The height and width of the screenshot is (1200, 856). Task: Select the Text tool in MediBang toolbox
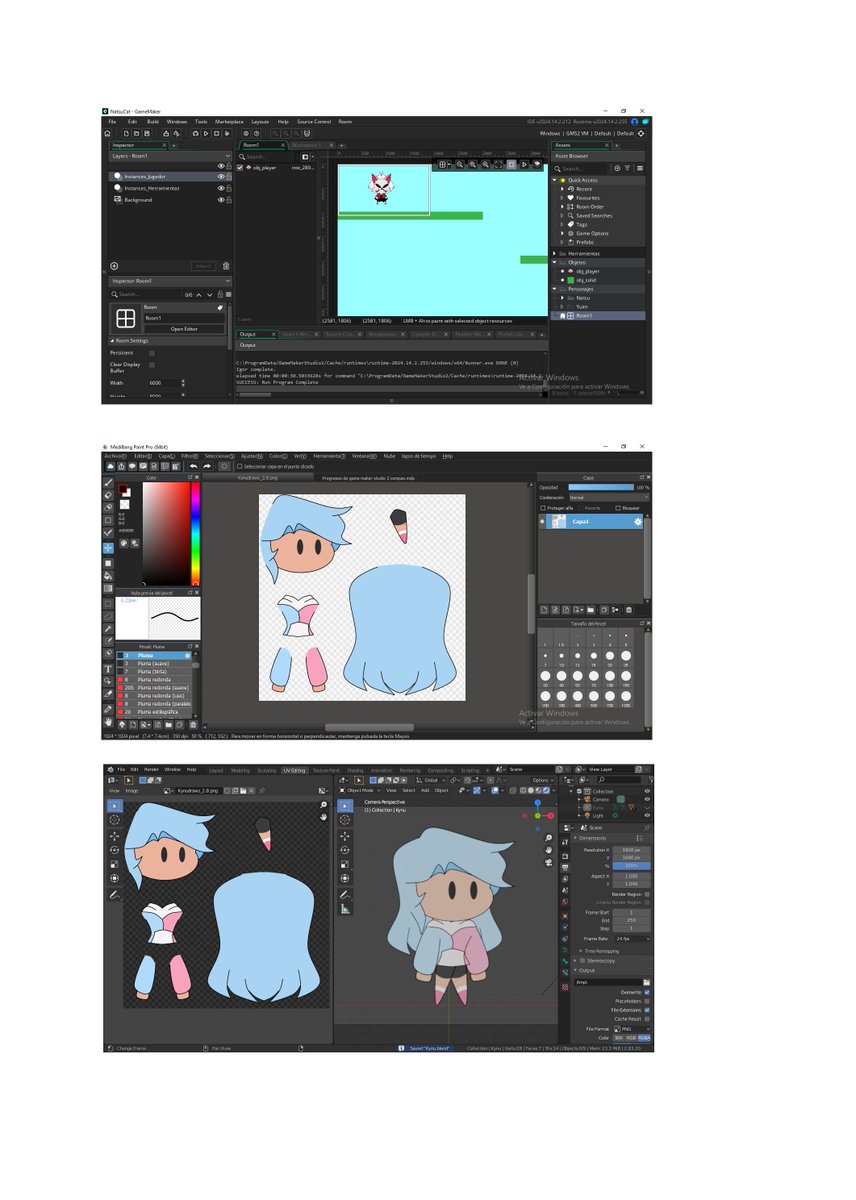pyautogui.click(x=108, y=668)
